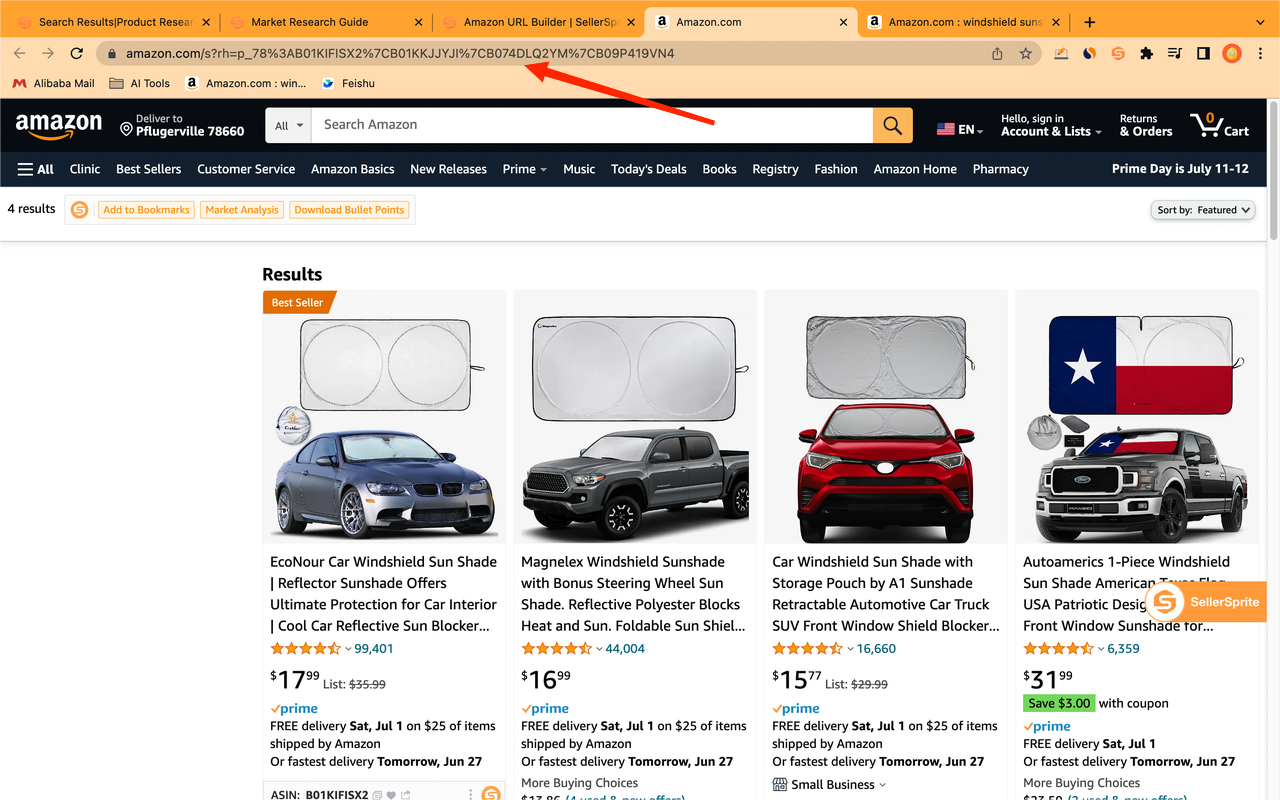Bookmark this page with the star icon
The width and height of the screenshot is (1280, 800).
(x=1025, y=53)
